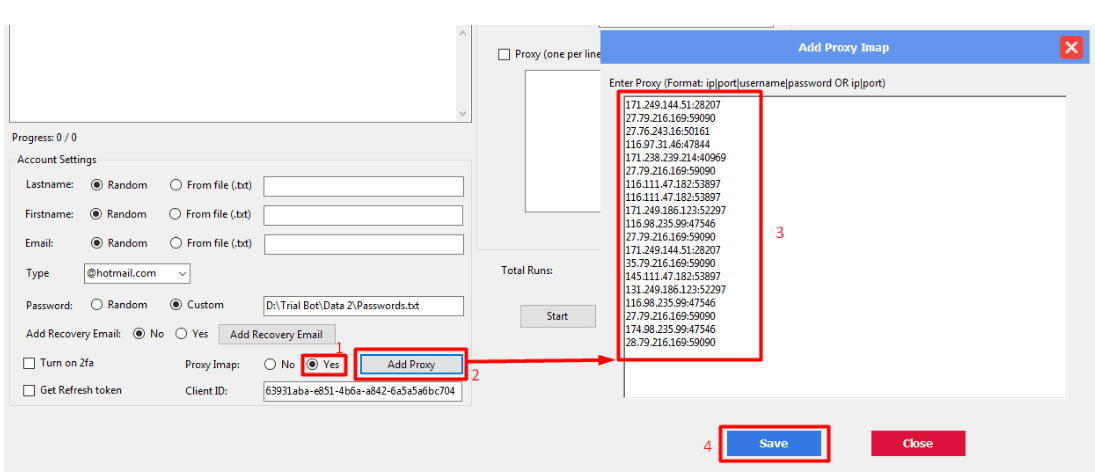
Task: Click proxy line 171.249.186.123:52297
Action: click(676, 210)
